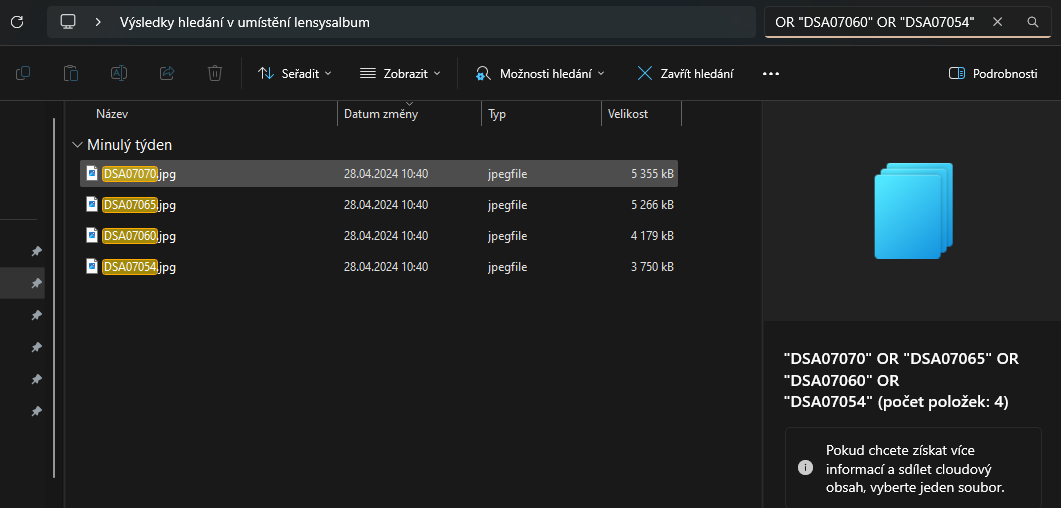Screen dimensions: 1061x508
Task: Open the Zobrazit view dropdown
Action: pyautogui.click(x=400, y=74)
